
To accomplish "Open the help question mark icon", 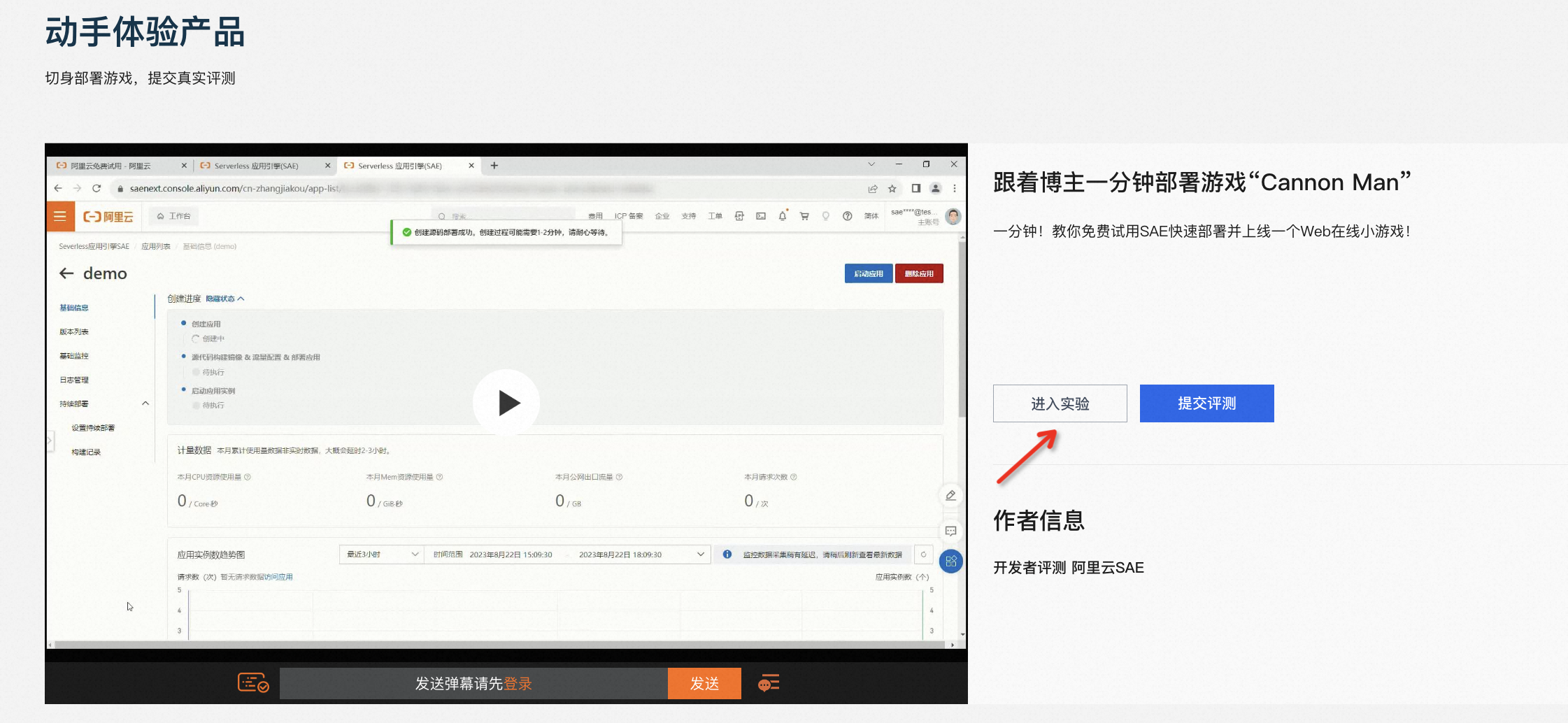I will click(x=848, y=216).
